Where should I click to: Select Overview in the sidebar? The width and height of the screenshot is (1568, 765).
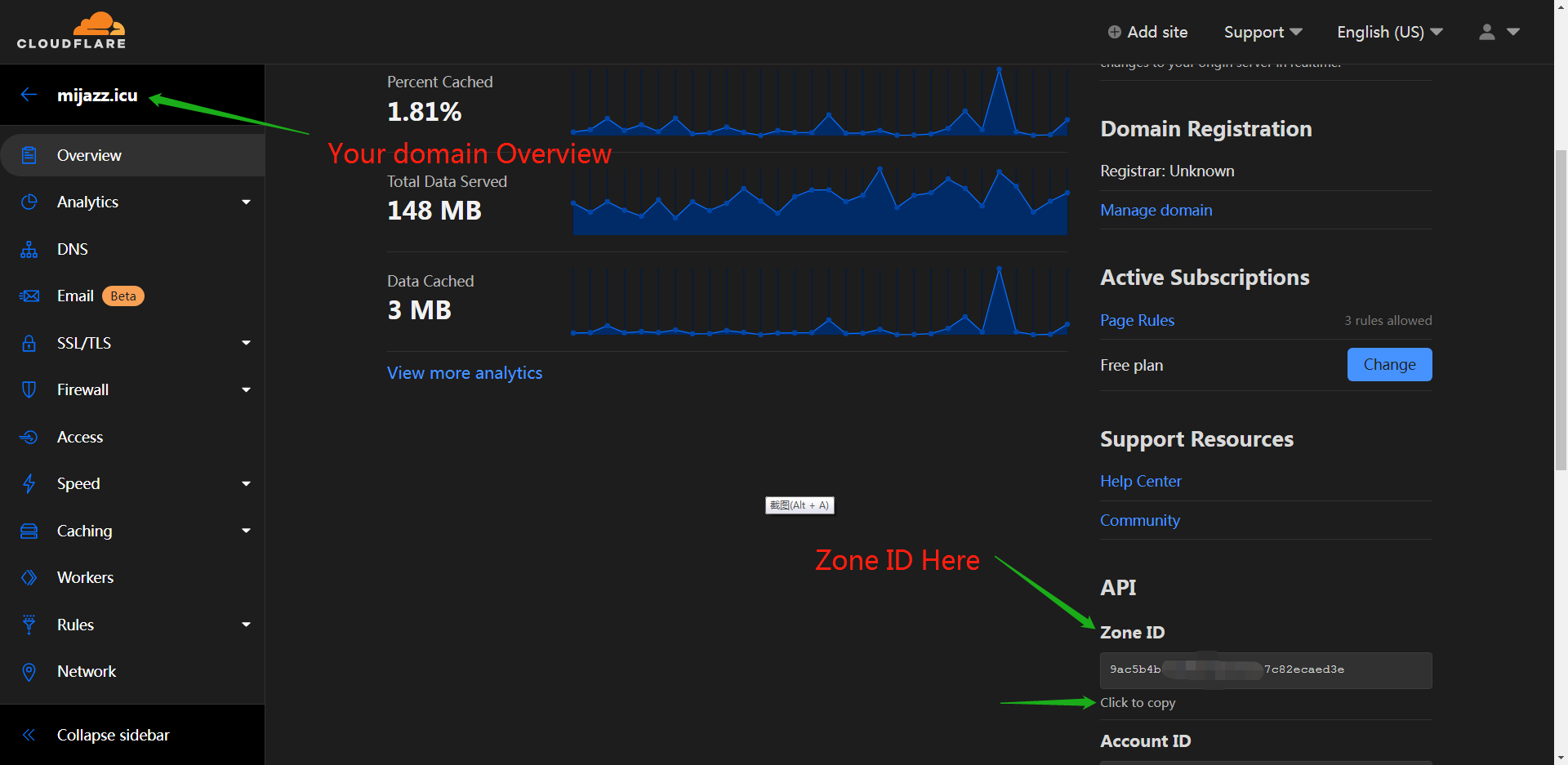click(132, 155)
